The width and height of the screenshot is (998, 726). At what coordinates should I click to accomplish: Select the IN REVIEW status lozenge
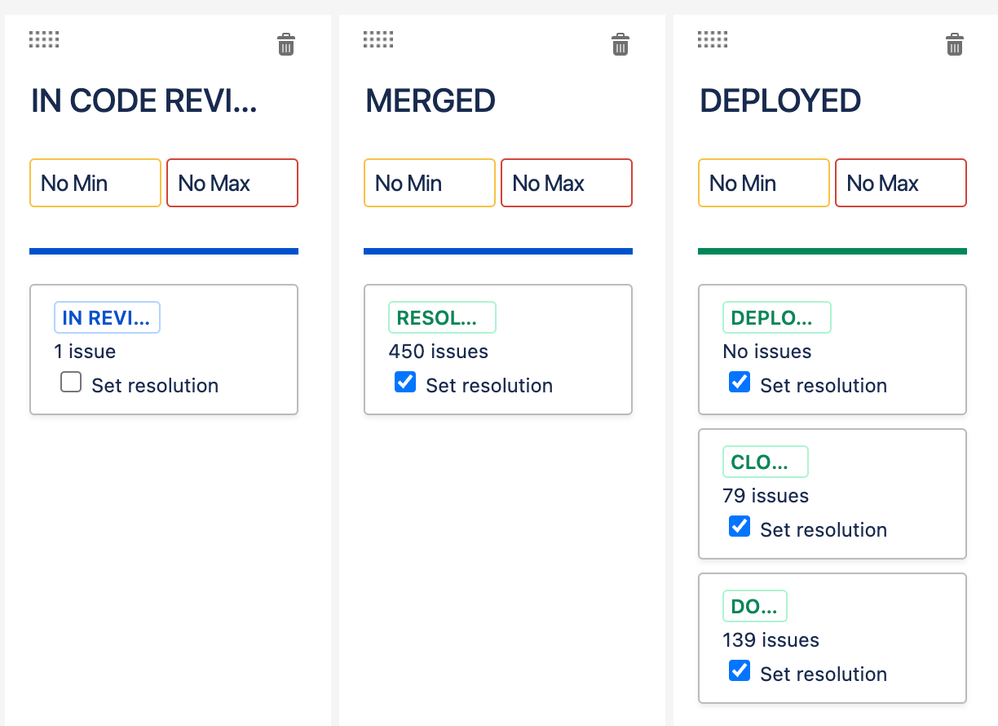pyautogui.click(x=107, y=318)
